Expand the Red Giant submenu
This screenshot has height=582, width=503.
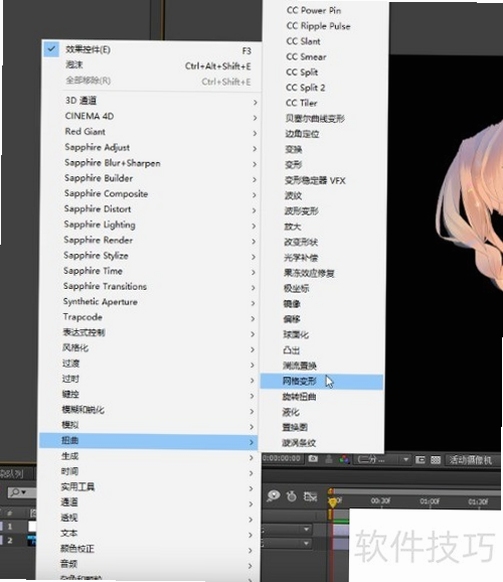tap(161, 132)
